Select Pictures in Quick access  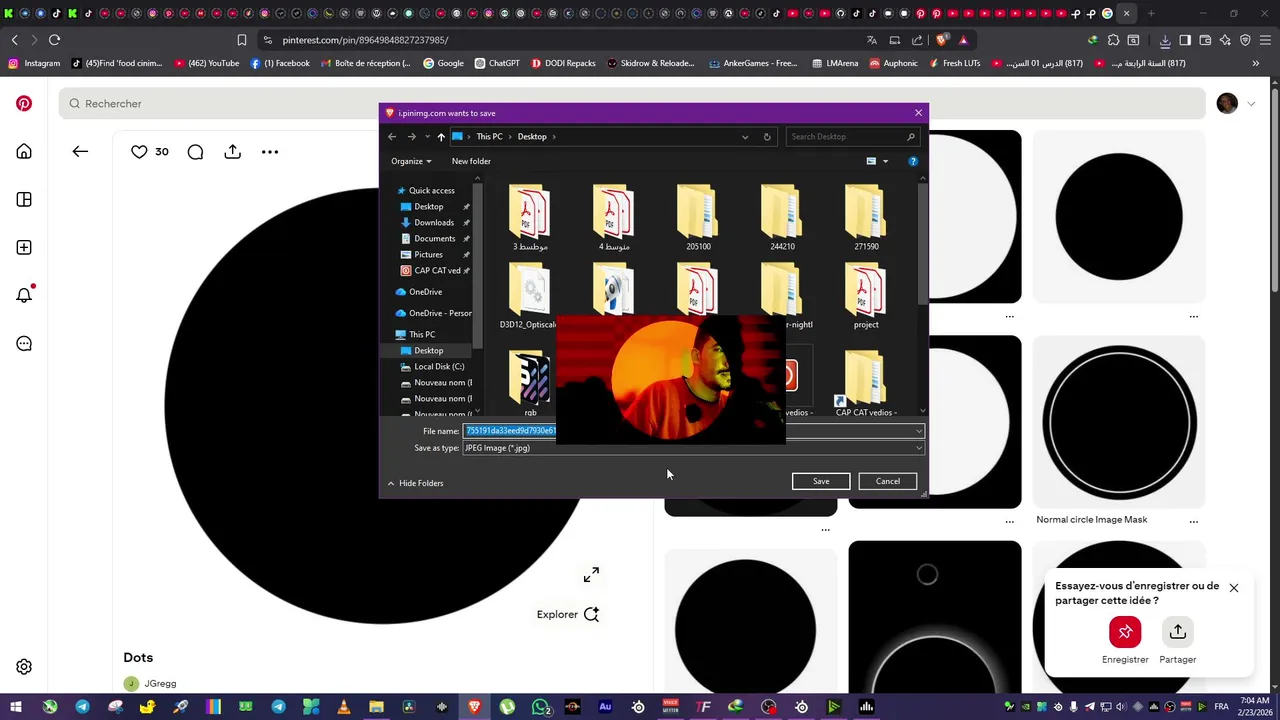(x=428, y=254)
